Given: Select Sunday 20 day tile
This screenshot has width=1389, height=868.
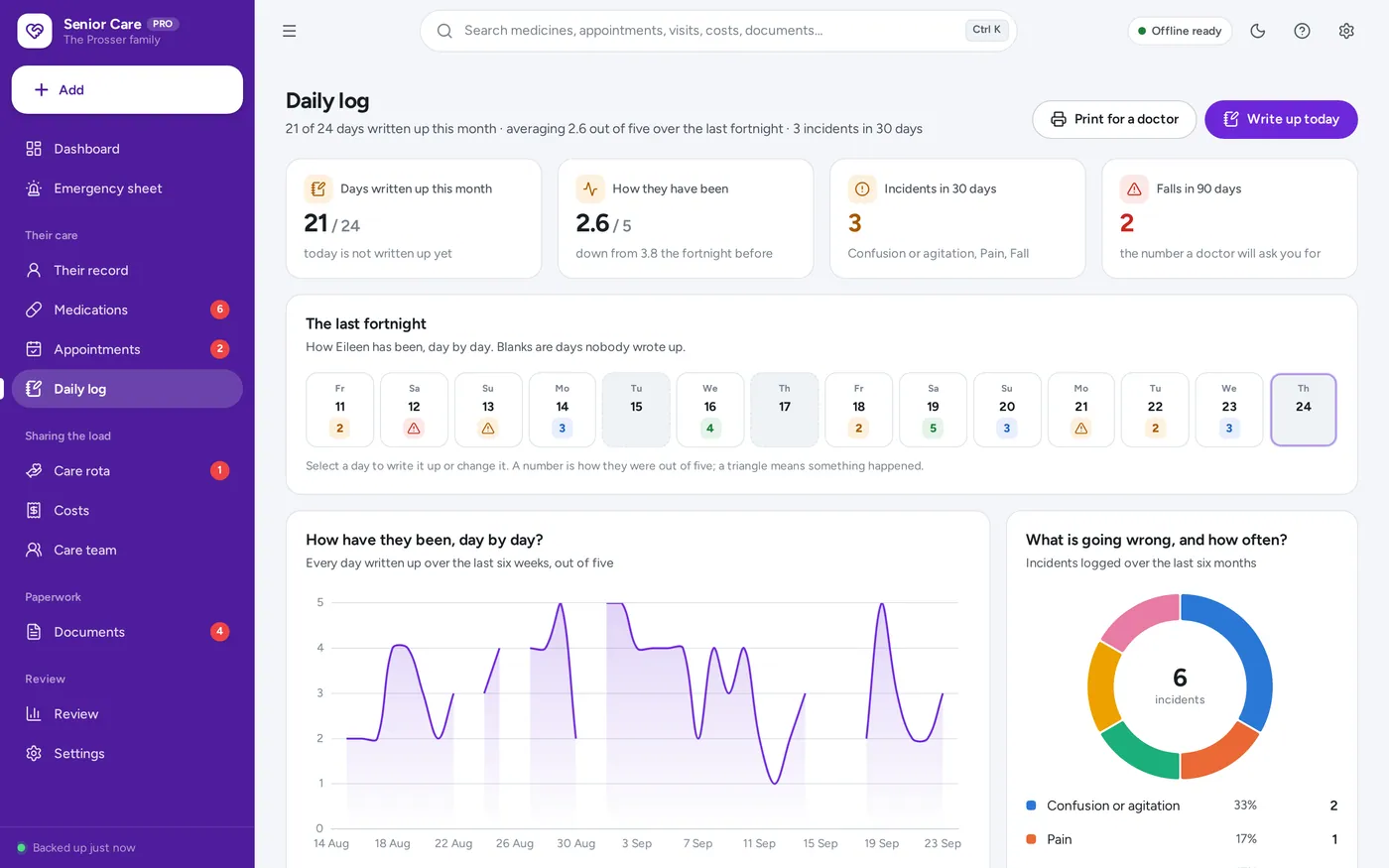Looking at the screenshot, I should [x=1007, y=410].
